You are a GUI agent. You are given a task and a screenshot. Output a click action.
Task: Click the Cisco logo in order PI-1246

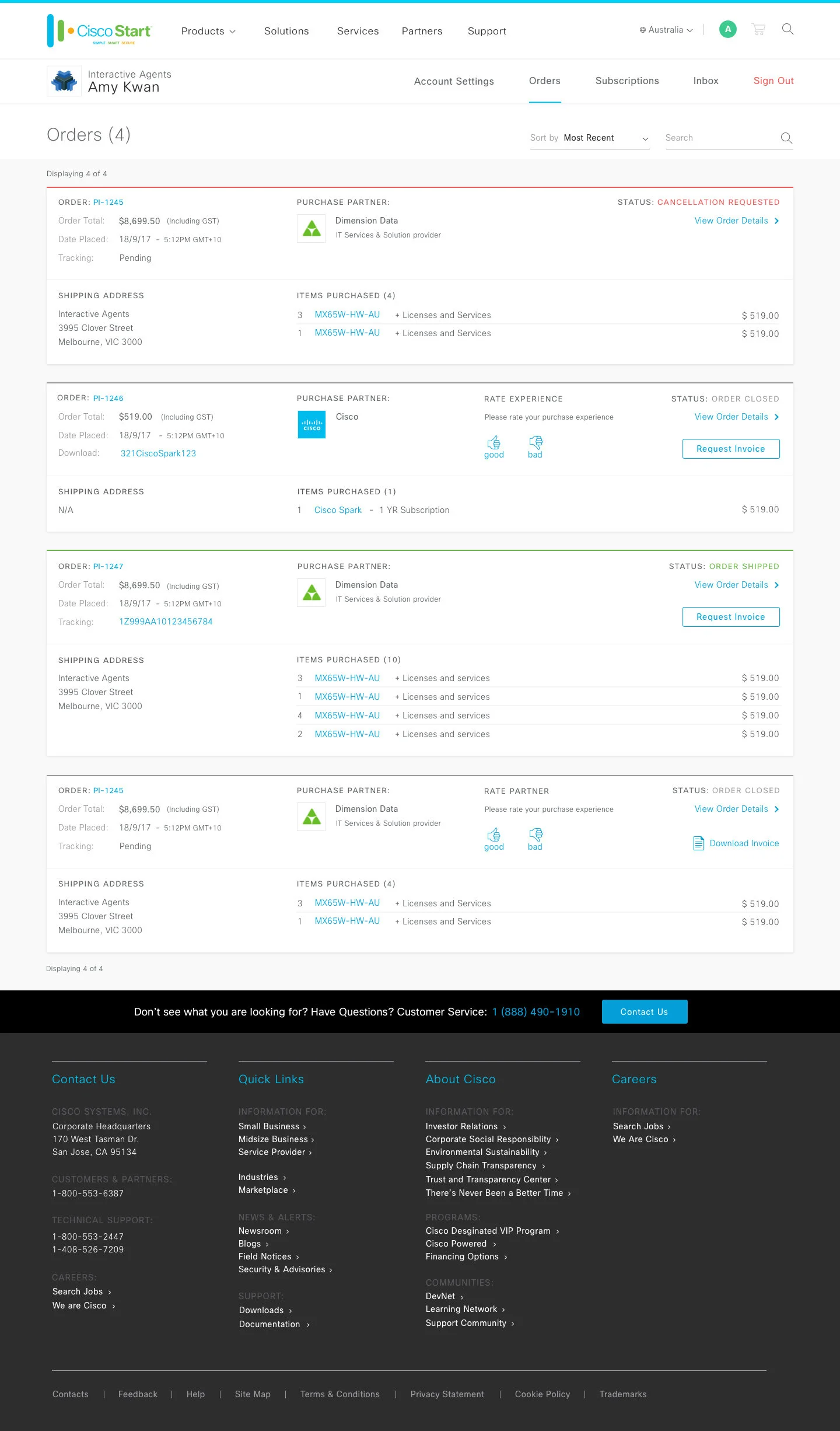(x=311, y=425)
